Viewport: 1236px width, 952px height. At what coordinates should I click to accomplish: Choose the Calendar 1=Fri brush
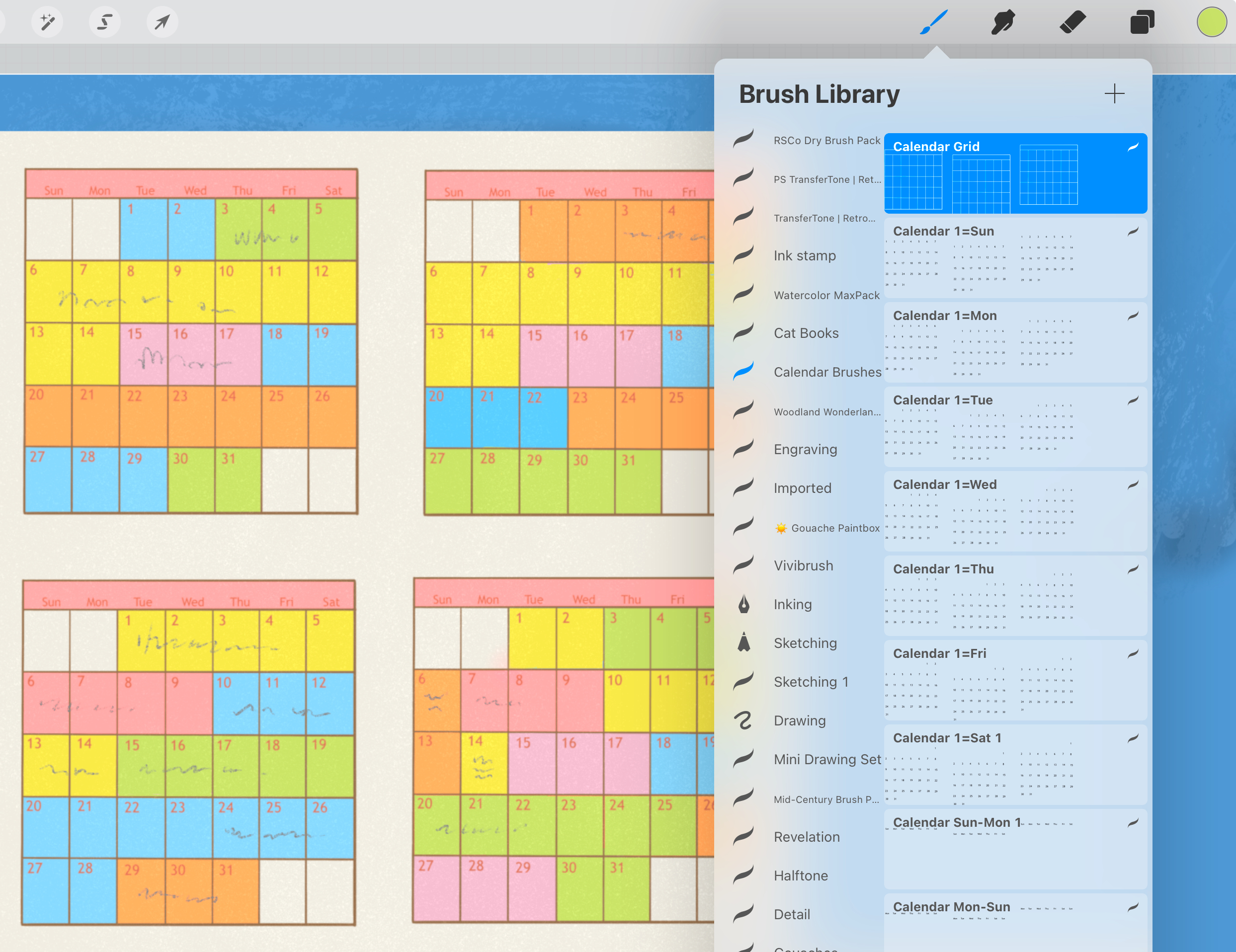[1015, 680]
